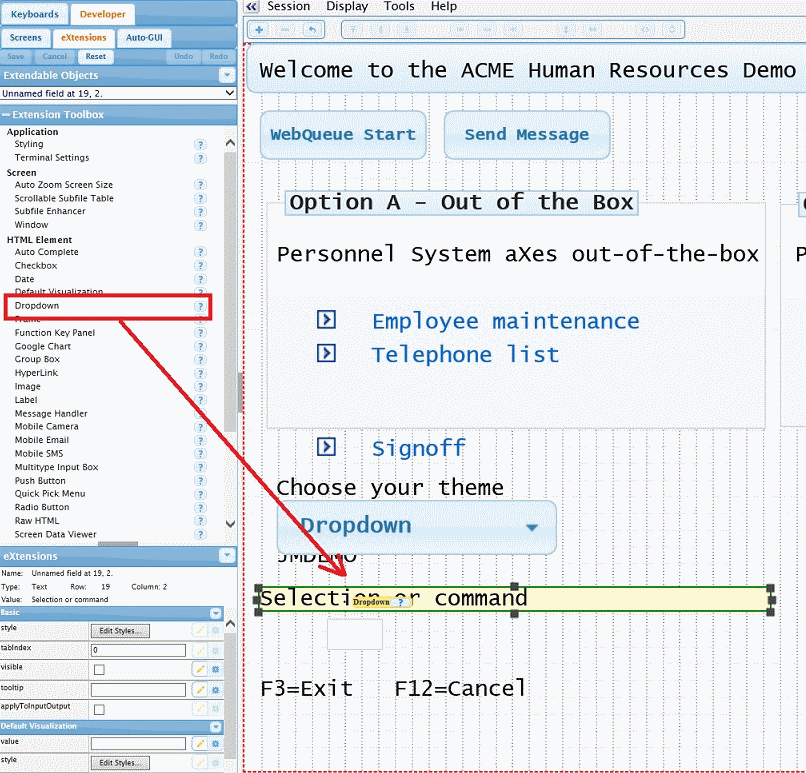Open Employee maintenance arrow icon
Image resolution: width=806 pixels, height=773 pixels.
tap(326, 320)
